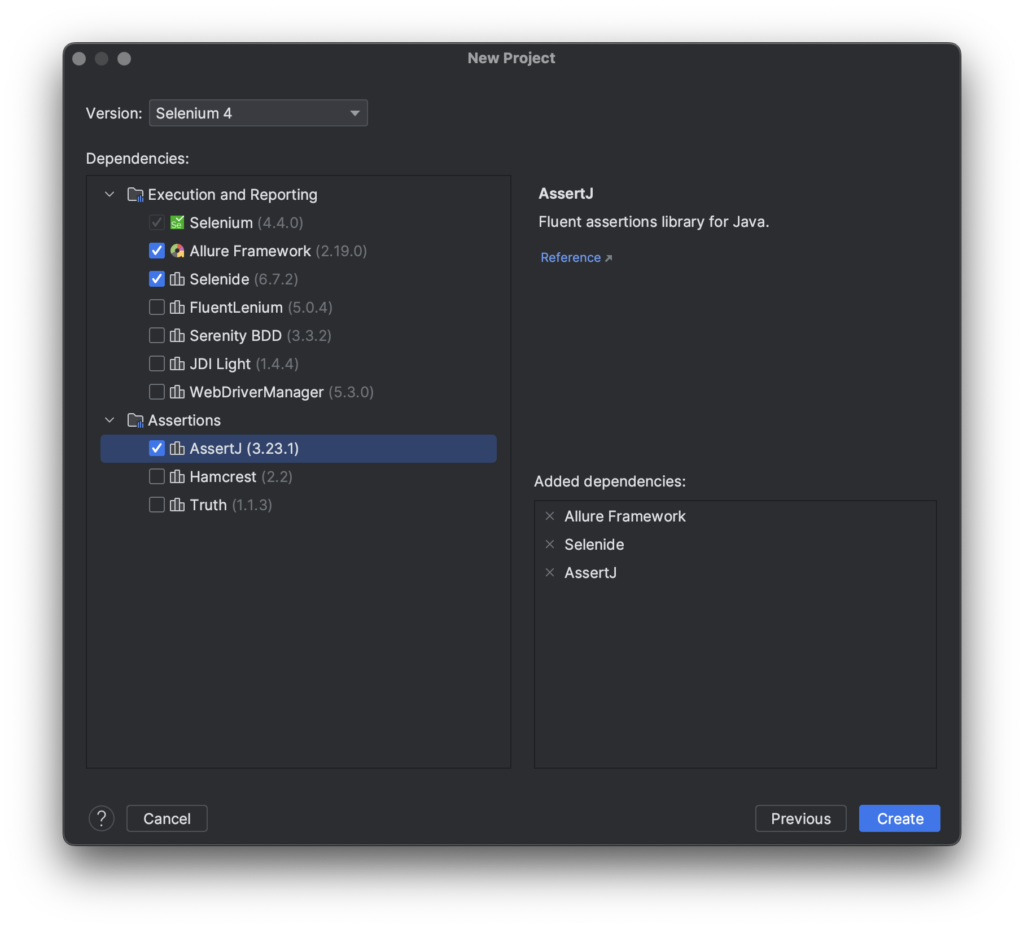Image resolution: width=1024 pixels, height=929 pixels.
Task: Check the Truth (1.1.3) checkbox
Action: tap(156, 504)
